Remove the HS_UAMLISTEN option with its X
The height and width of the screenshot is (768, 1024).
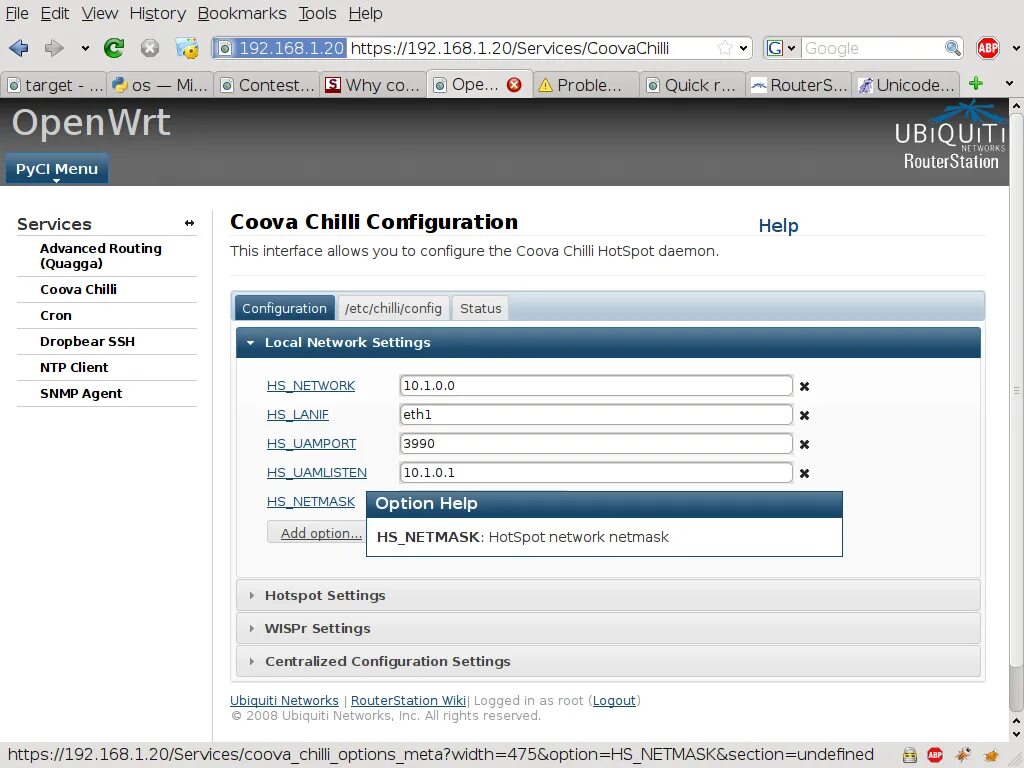click(805, 473)
